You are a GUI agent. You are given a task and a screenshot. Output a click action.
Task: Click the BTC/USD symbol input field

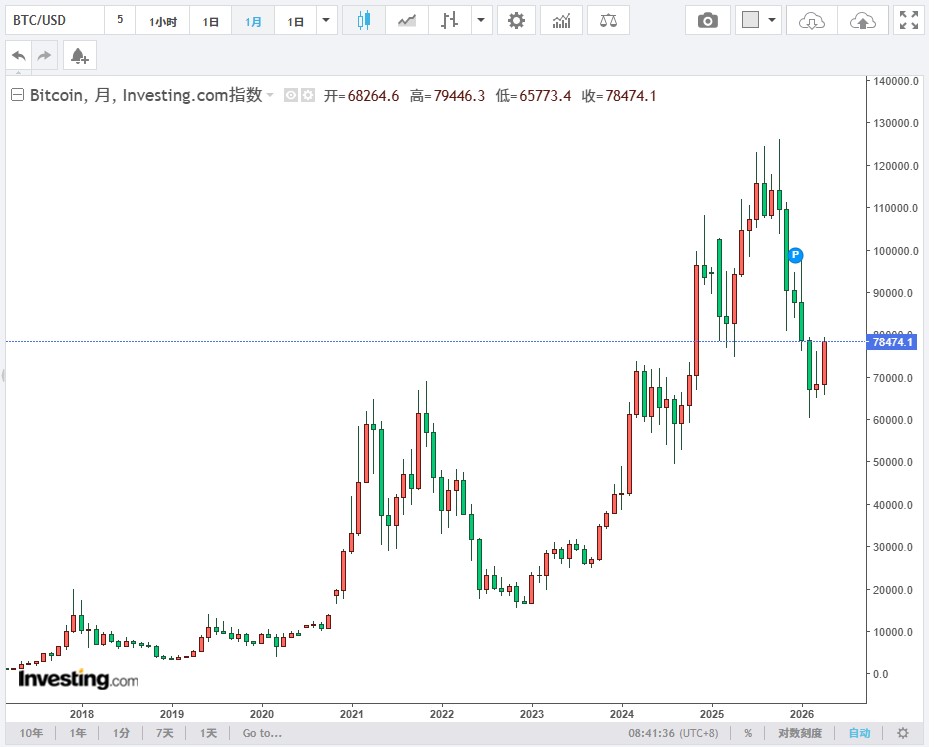[x=55, y=20]
